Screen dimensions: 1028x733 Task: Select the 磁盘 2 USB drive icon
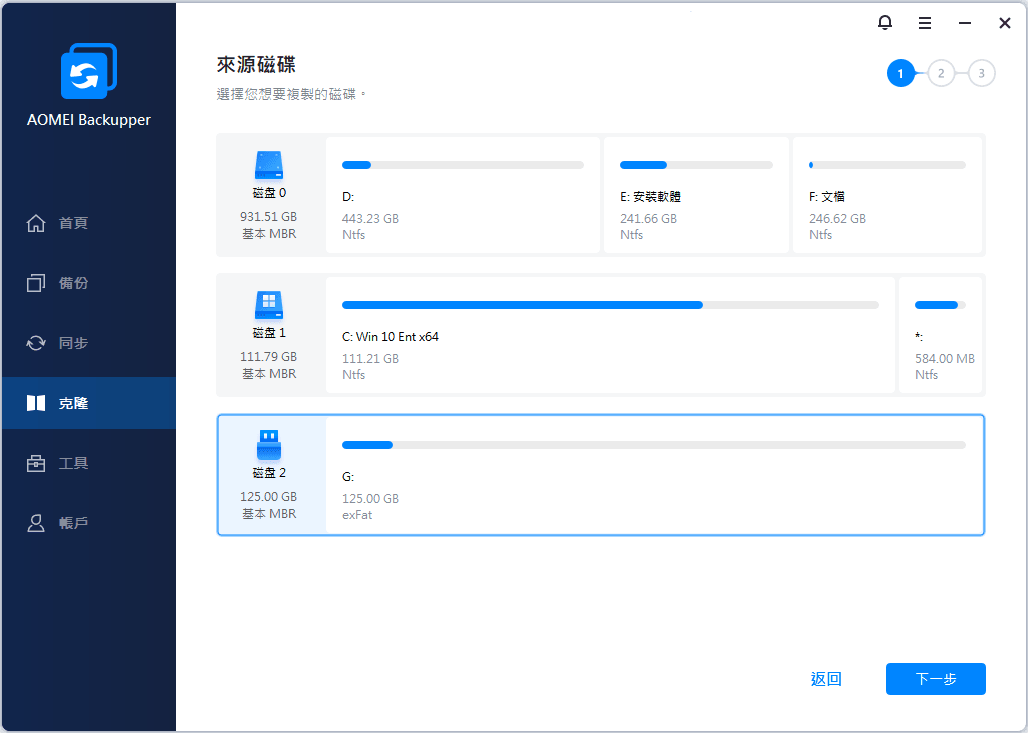(269, 445)
